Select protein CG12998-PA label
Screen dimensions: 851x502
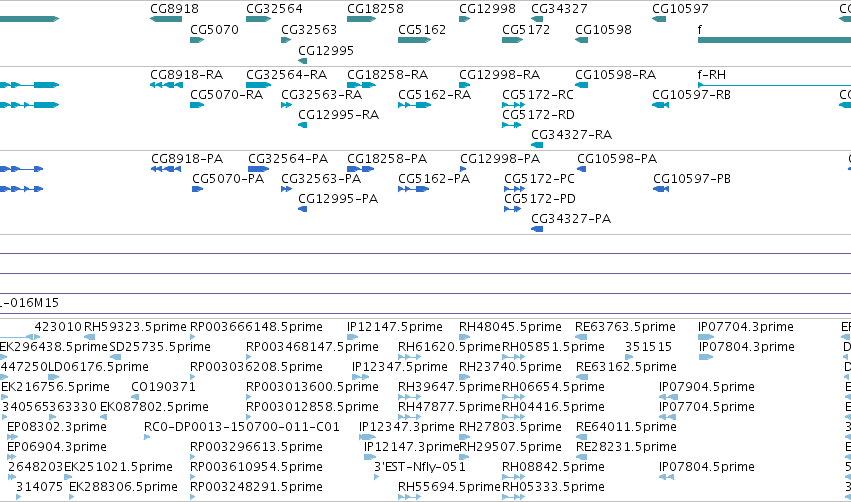(500, 158)
